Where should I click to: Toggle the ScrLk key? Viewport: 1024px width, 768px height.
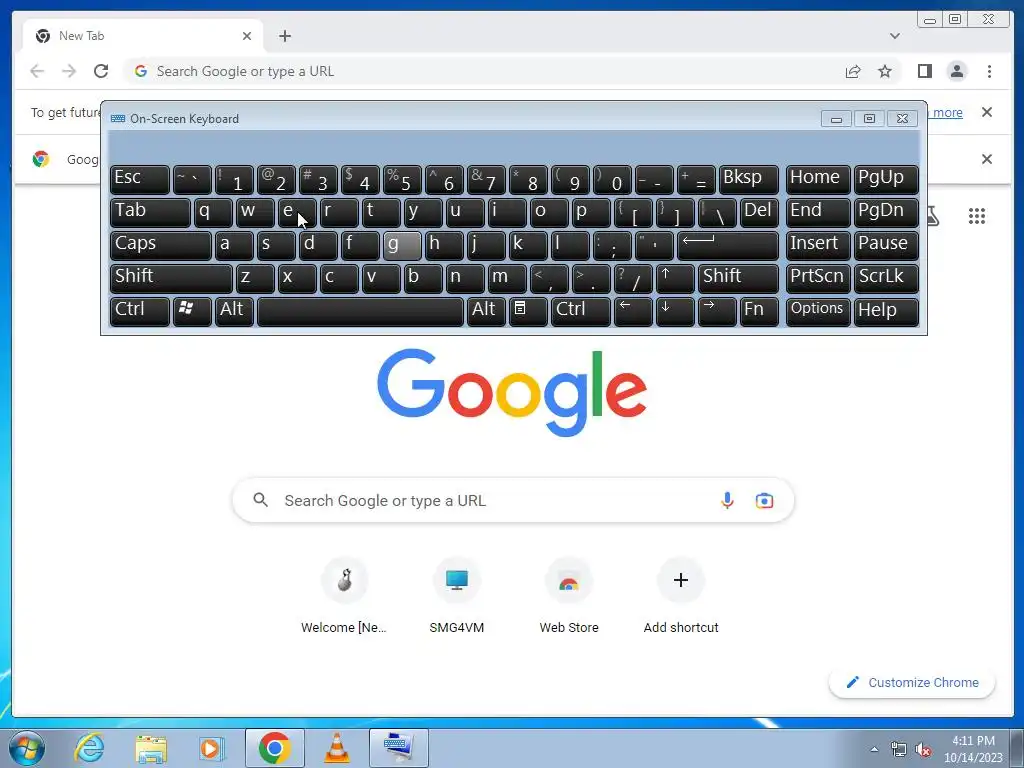point(886,278)
